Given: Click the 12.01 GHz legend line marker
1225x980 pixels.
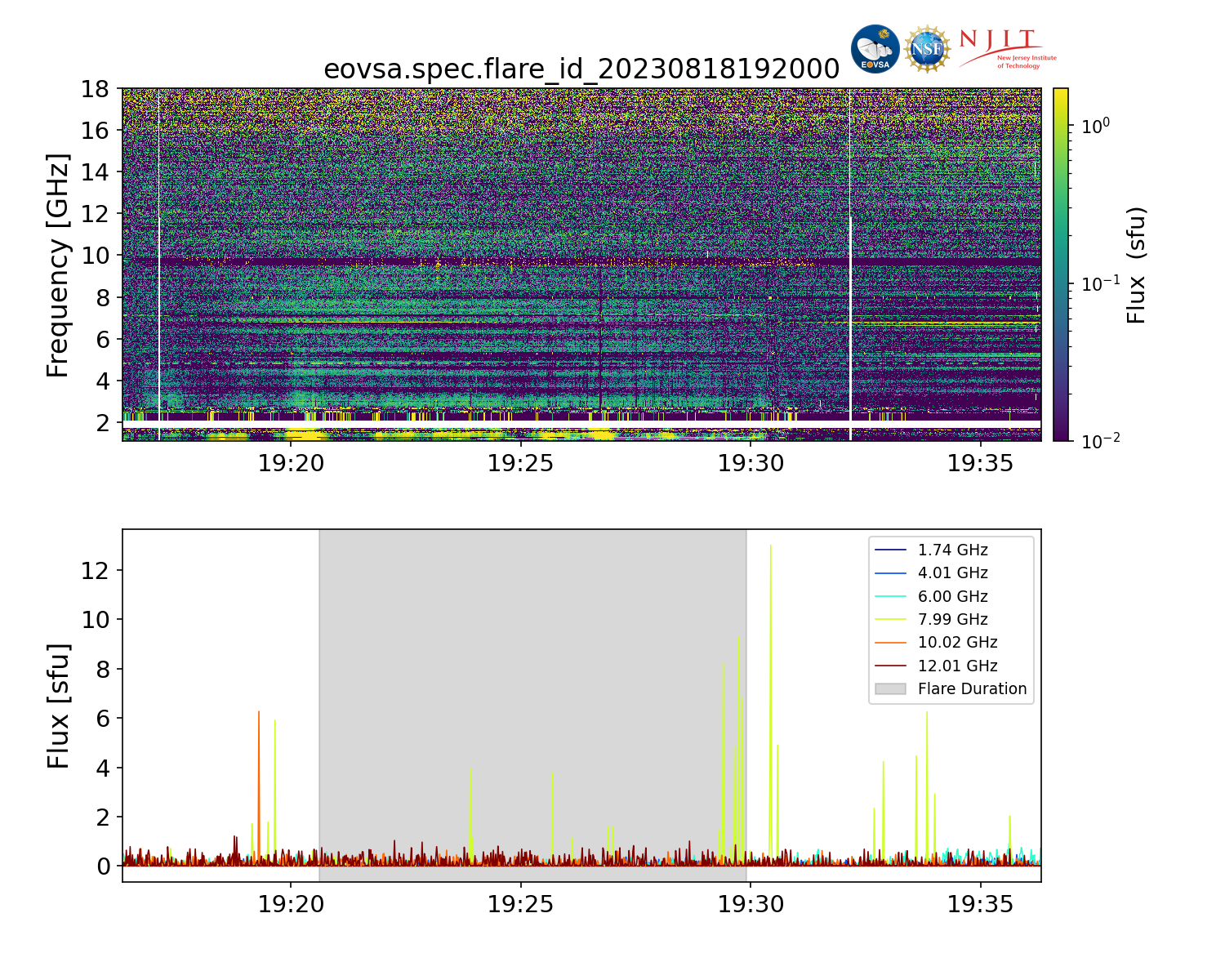Looking at the screenshot, I should (x=891, y=666).
